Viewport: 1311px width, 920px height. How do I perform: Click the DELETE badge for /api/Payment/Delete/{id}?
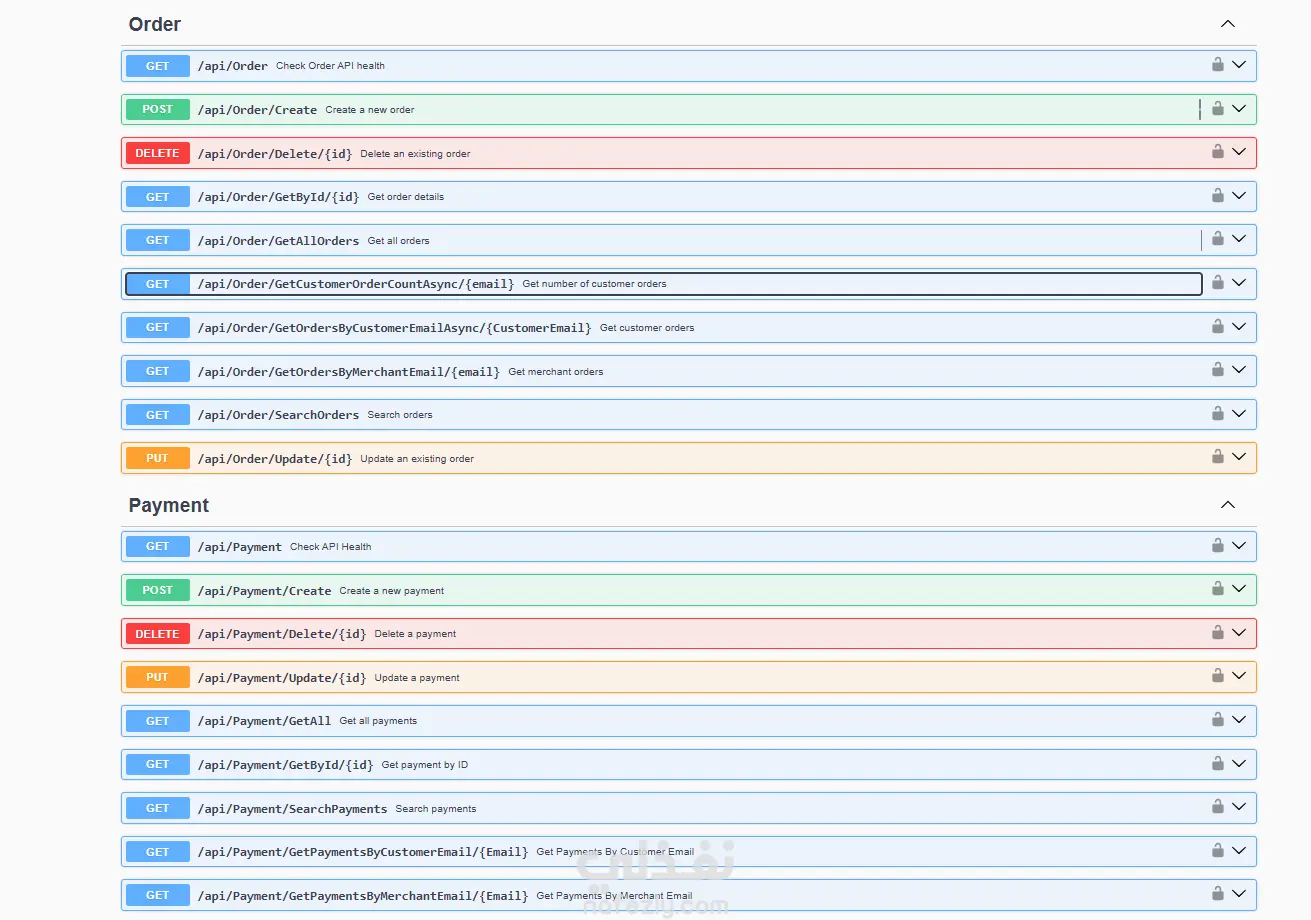click(x=158, y=633)
